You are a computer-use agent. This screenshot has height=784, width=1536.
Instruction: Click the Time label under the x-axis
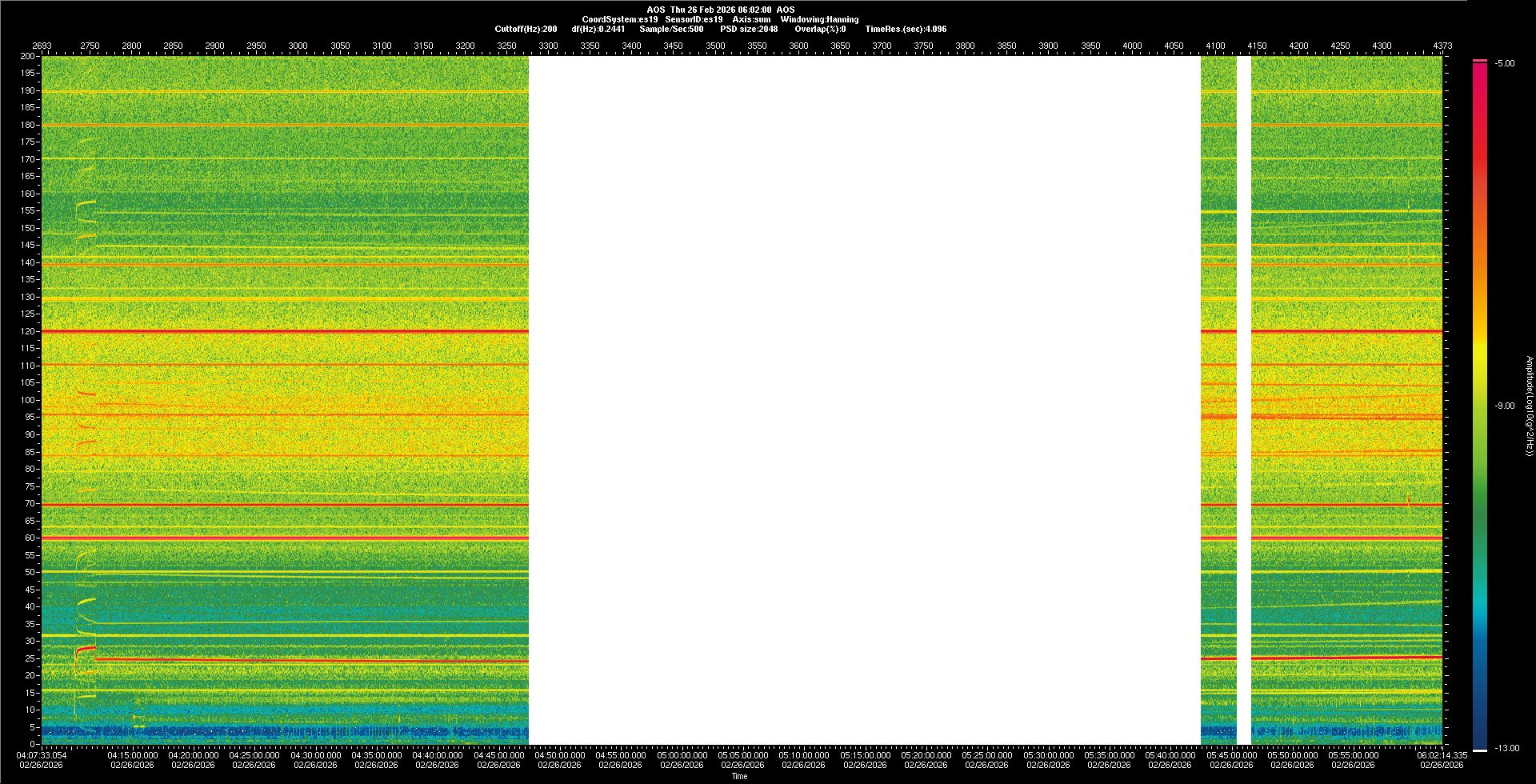pos(739,776)
